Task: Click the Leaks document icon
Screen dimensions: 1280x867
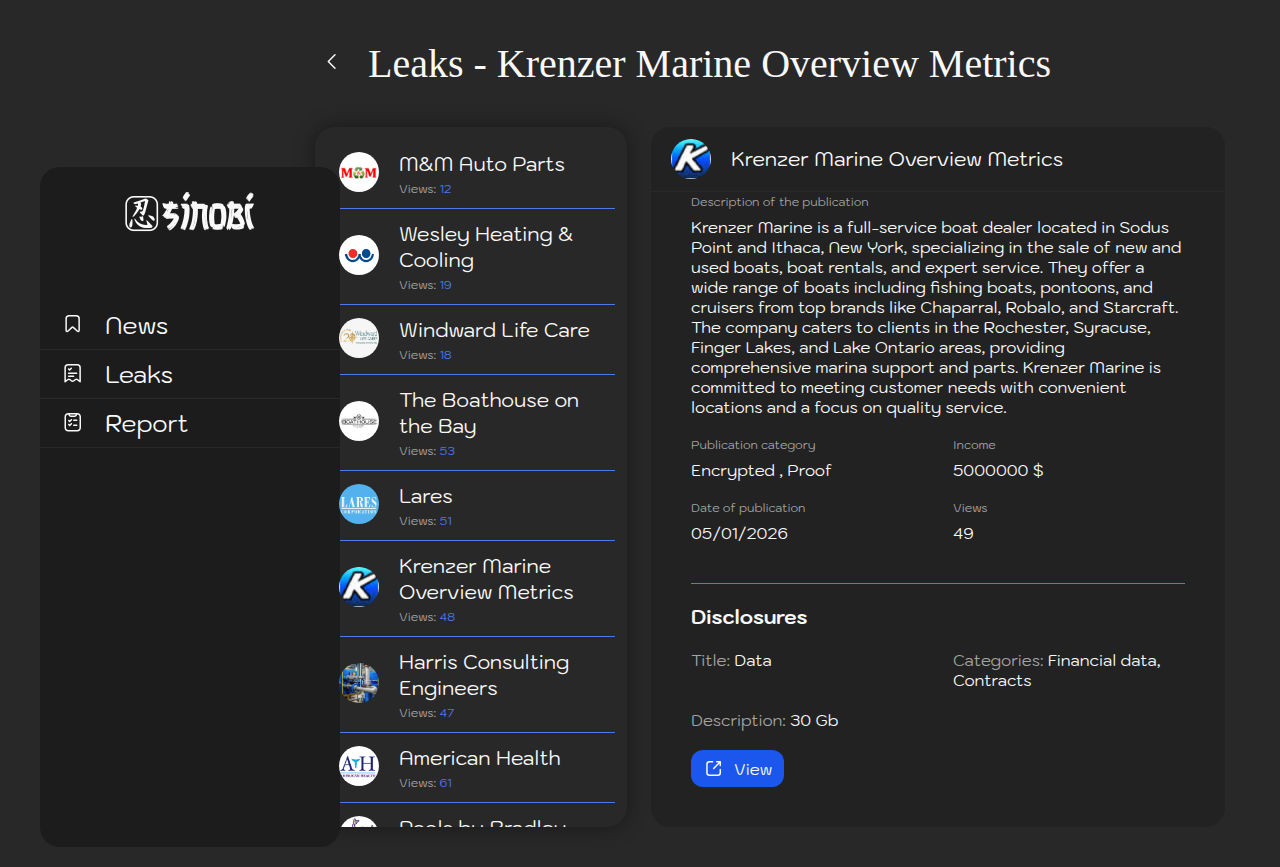Action: 73,374
